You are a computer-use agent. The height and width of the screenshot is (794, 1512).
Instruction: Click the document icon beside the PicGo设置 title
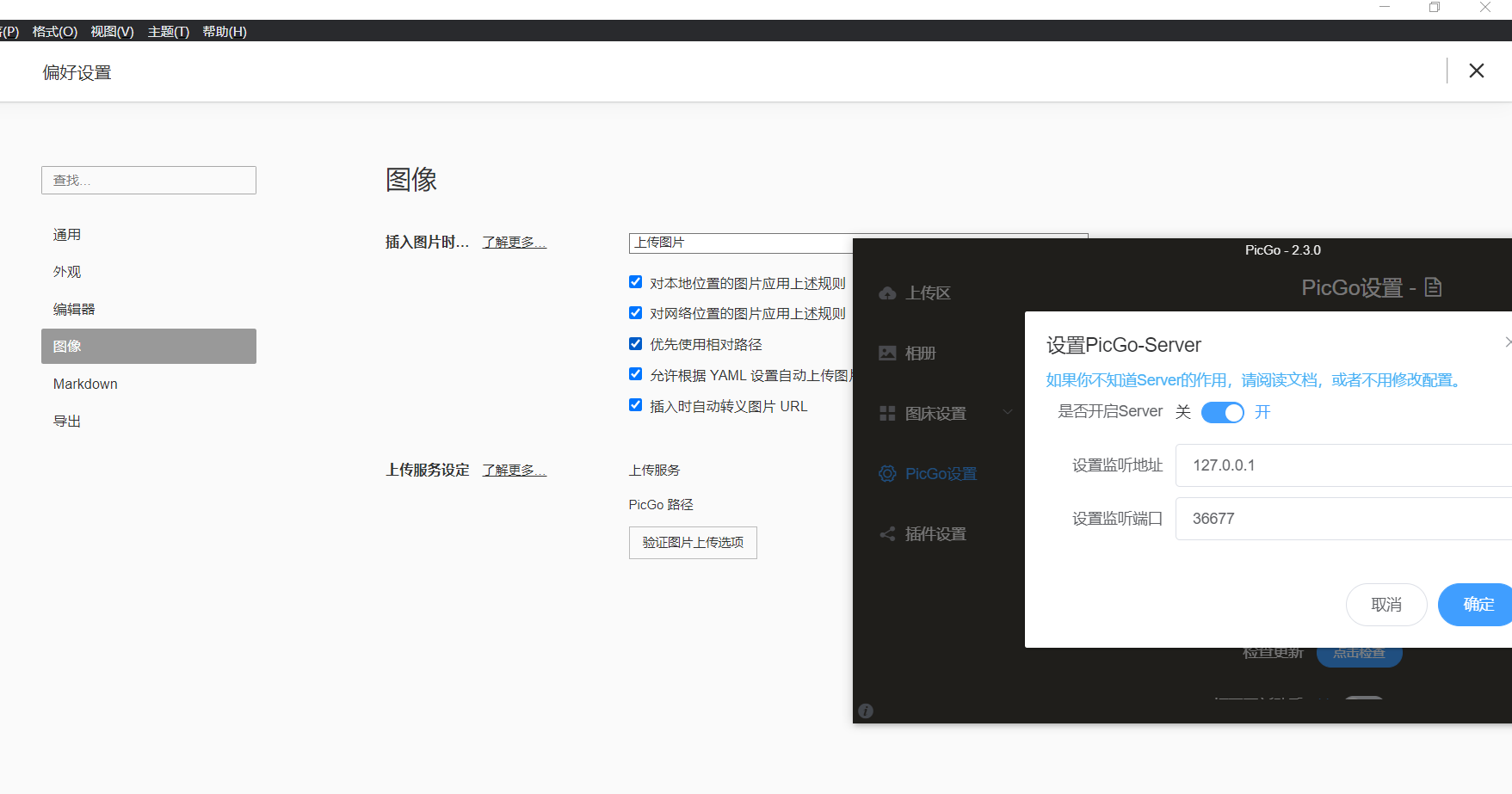1433,287
